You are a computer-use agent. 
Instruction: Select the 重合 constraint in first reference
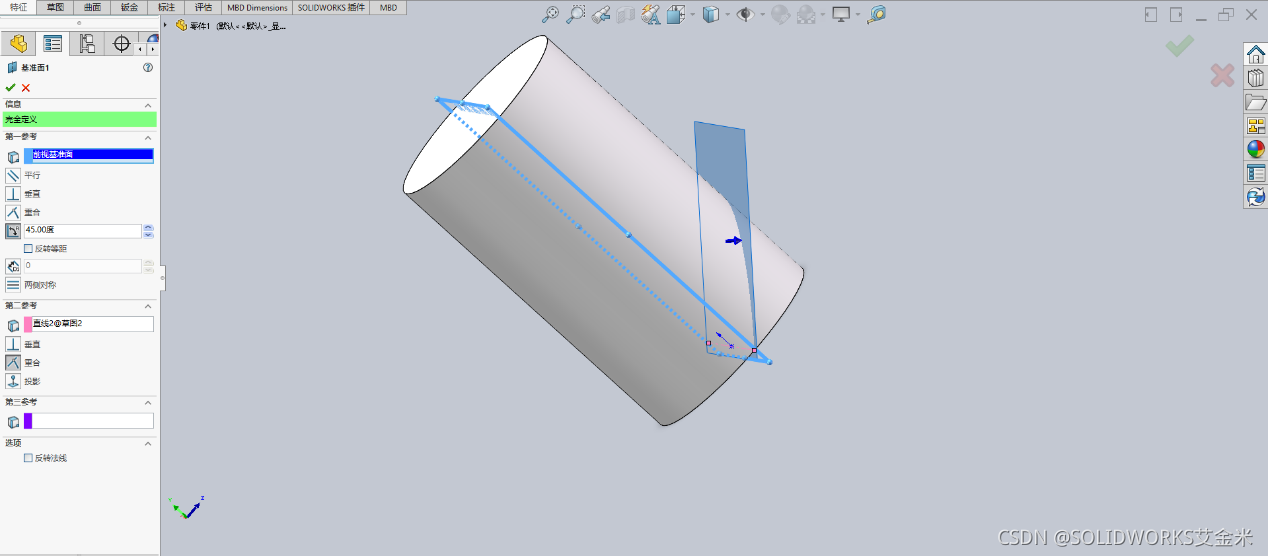coord(13,212)
